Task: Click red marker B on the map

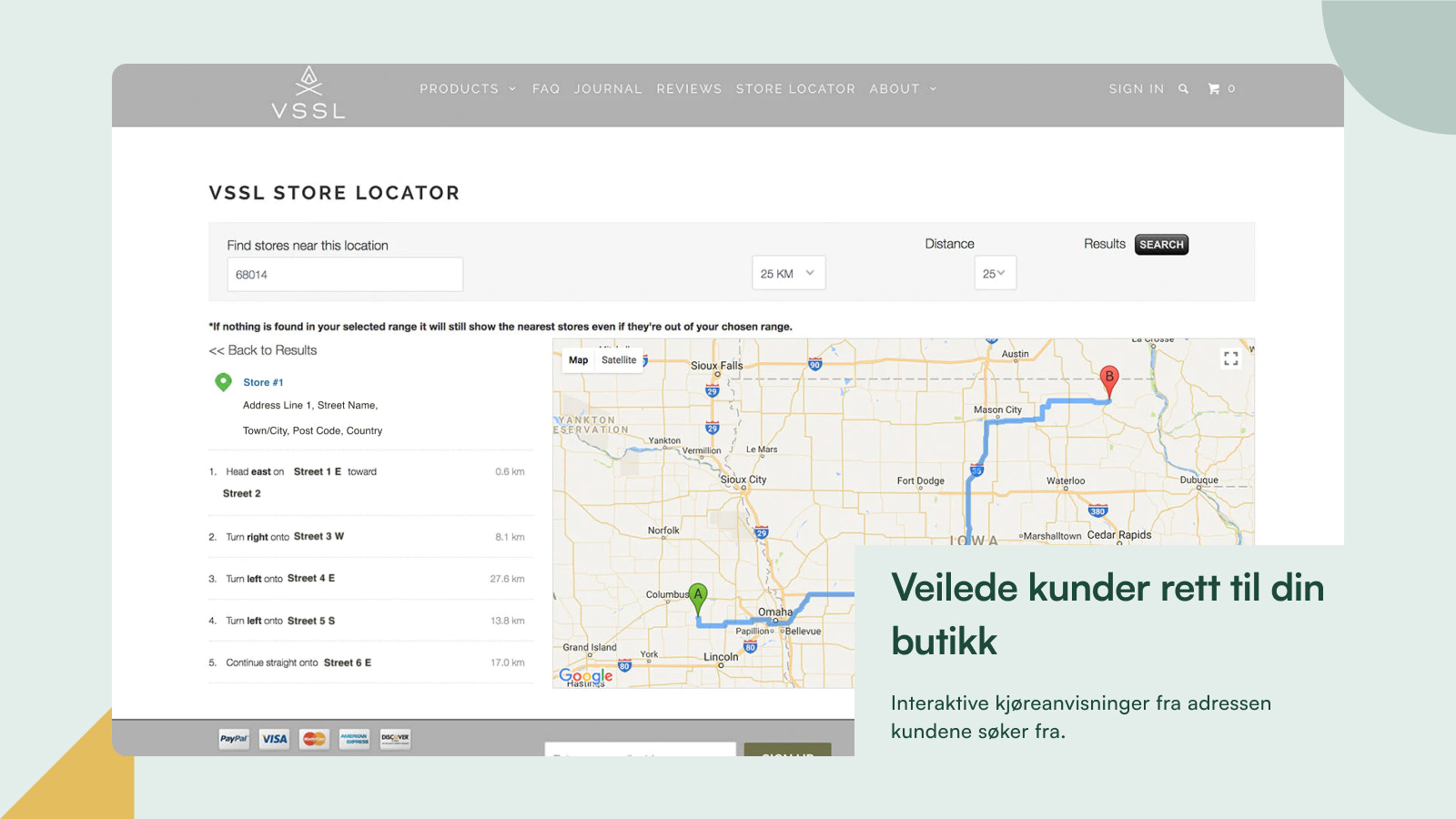Action: tap(1108, 381)
